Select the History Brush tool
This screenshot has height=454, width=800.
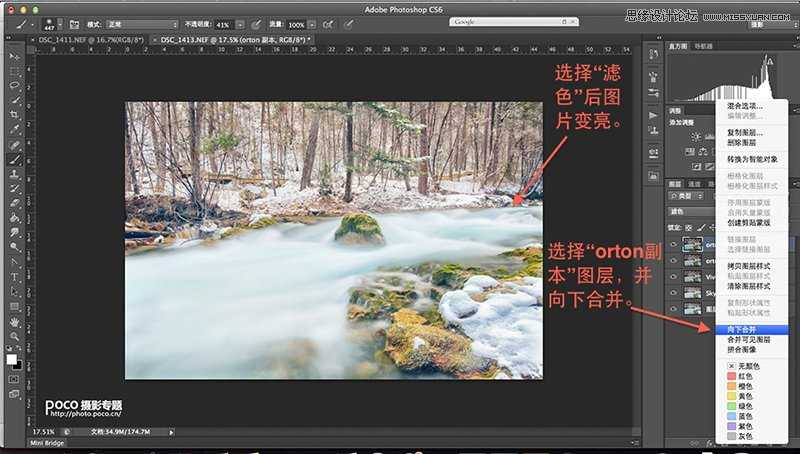point(14,189)
